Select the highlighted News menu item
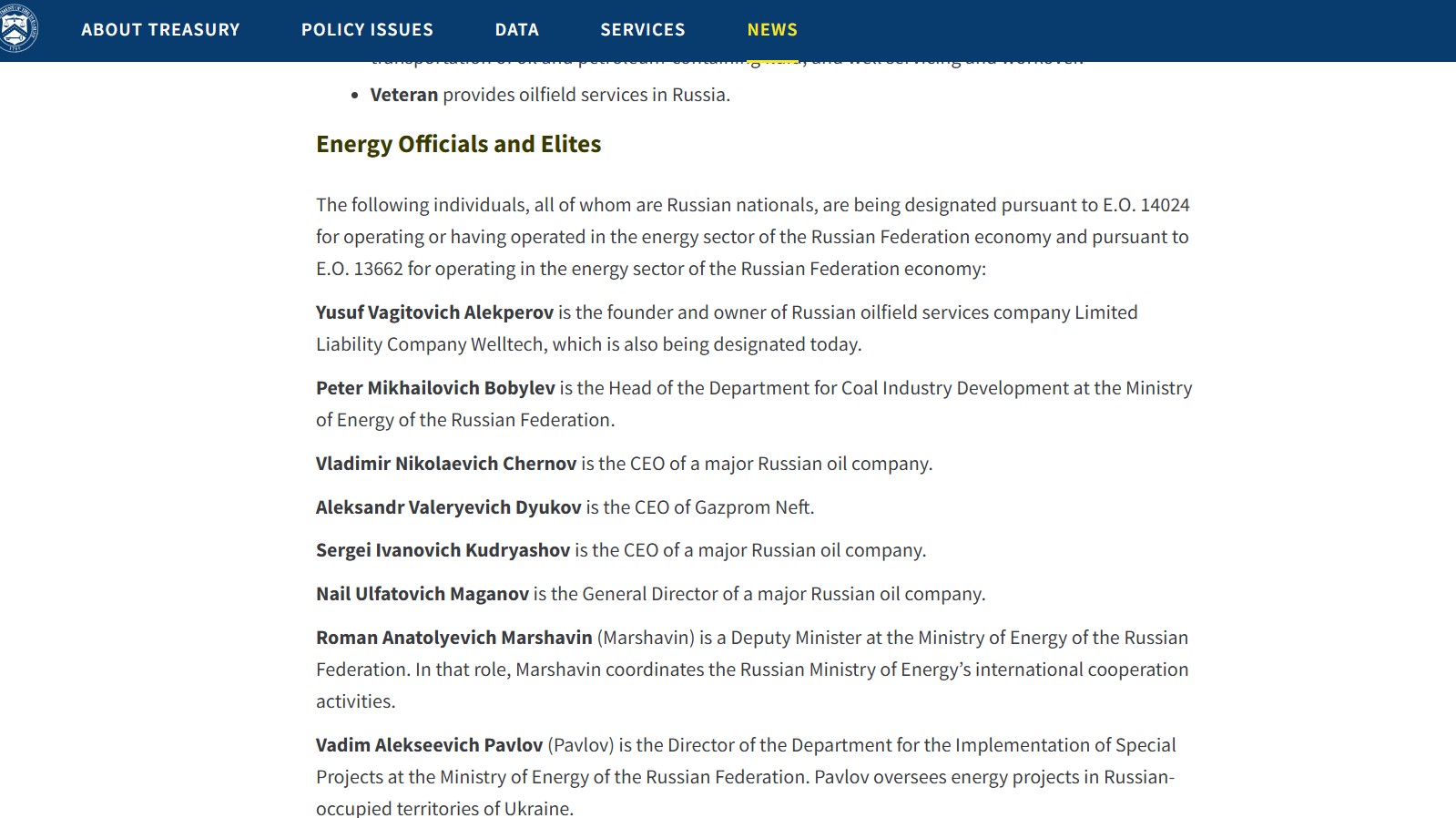This screenshot has height=818, width=1456. pyautogui.click(x=772, y=30)
